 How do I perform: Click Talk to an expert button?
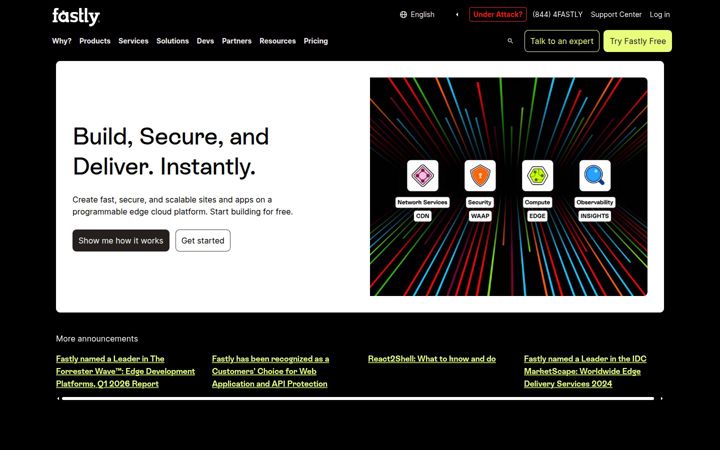tap(562, 41)
